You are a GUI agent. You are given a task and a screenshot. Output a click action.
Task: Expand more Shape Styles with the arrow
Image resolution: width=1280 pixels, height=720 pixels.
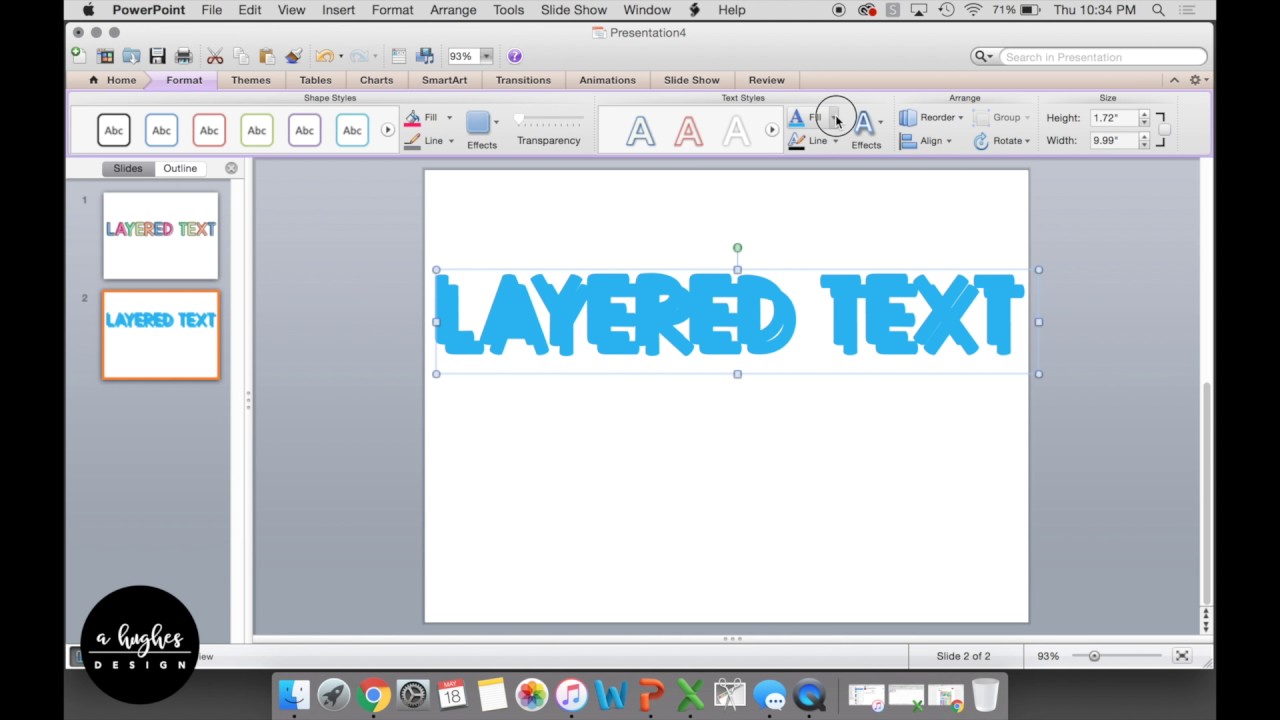pos(387,129)
